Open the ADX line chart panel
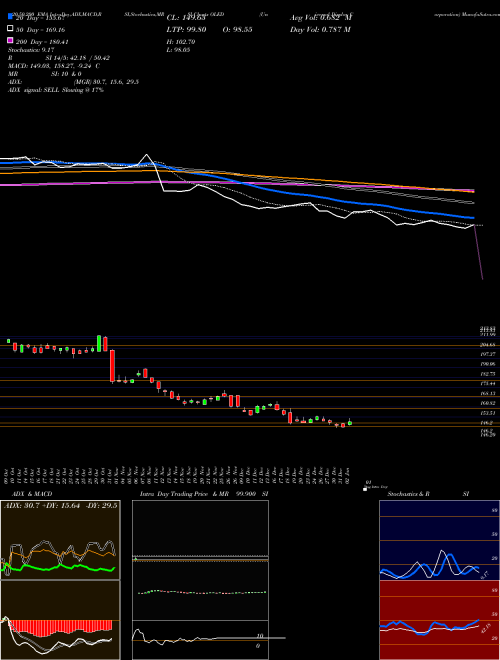500x660 pixels. coord(60,540)
